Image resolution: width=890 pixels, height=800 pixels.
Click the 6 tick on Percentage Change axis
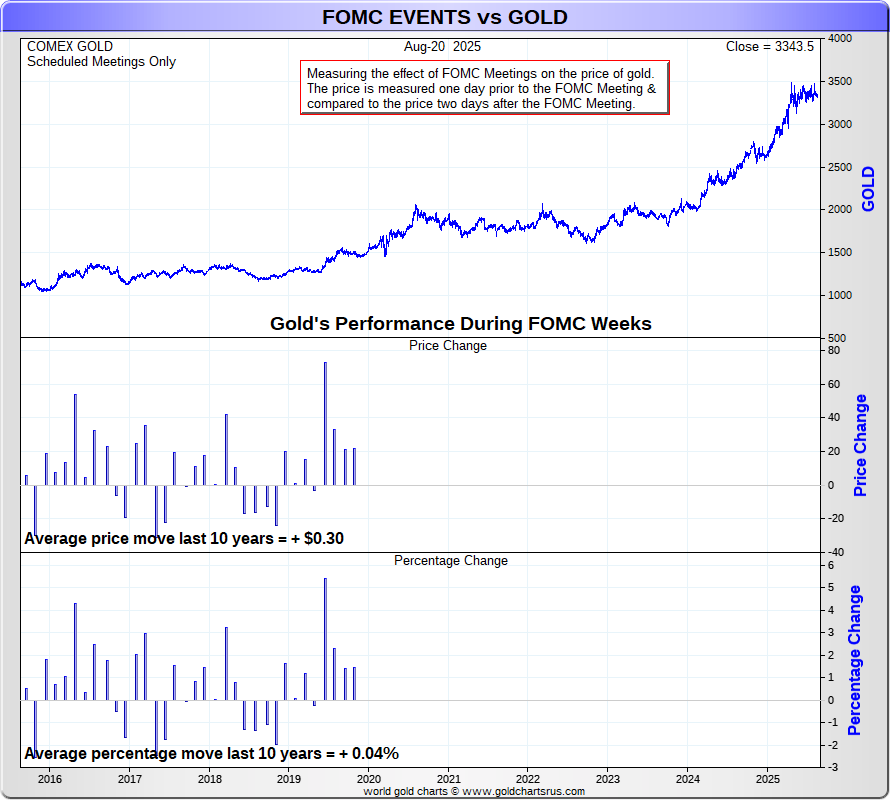tap(831, 566)
